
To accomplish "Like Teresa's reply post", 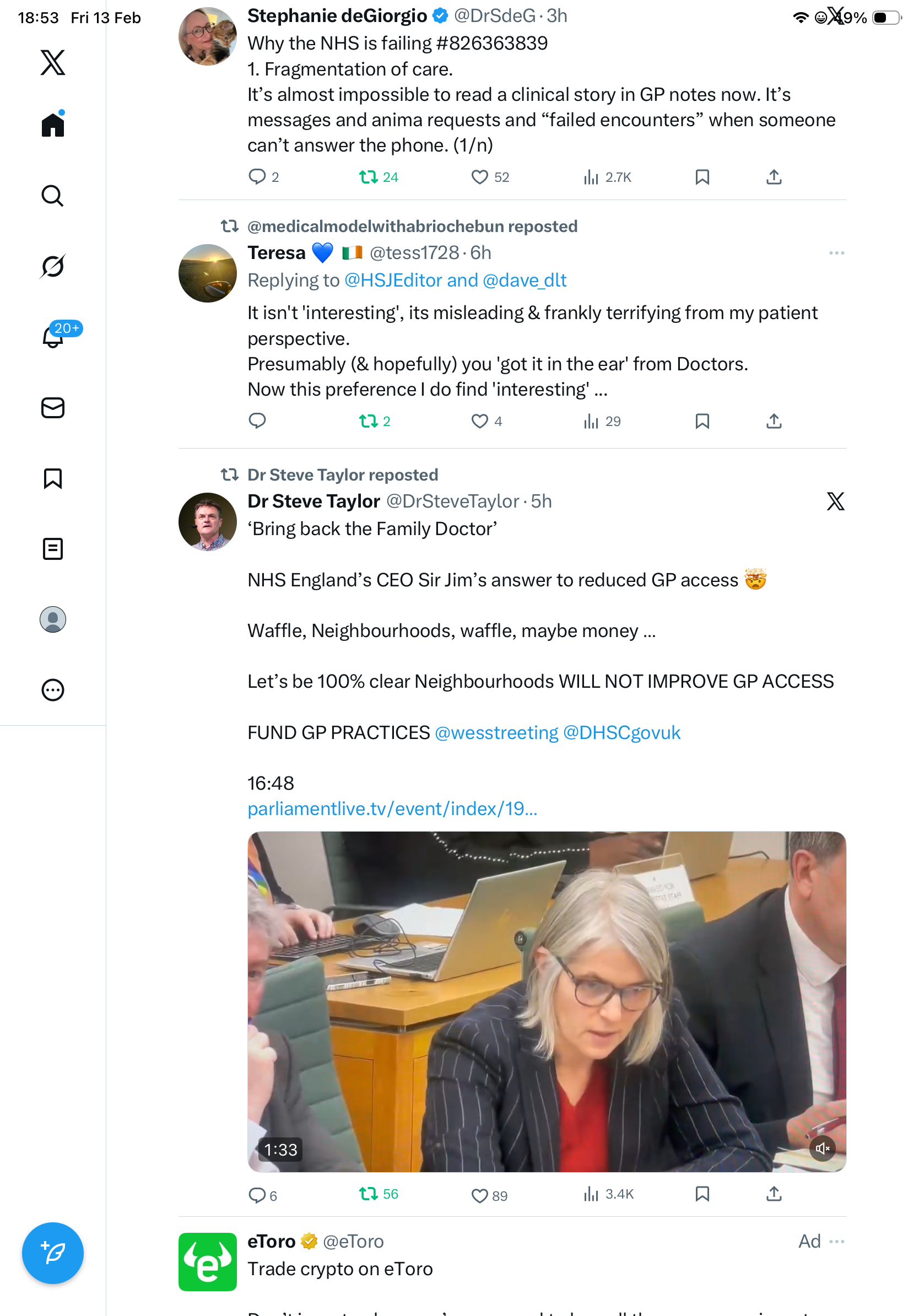I will coord(479,421).
